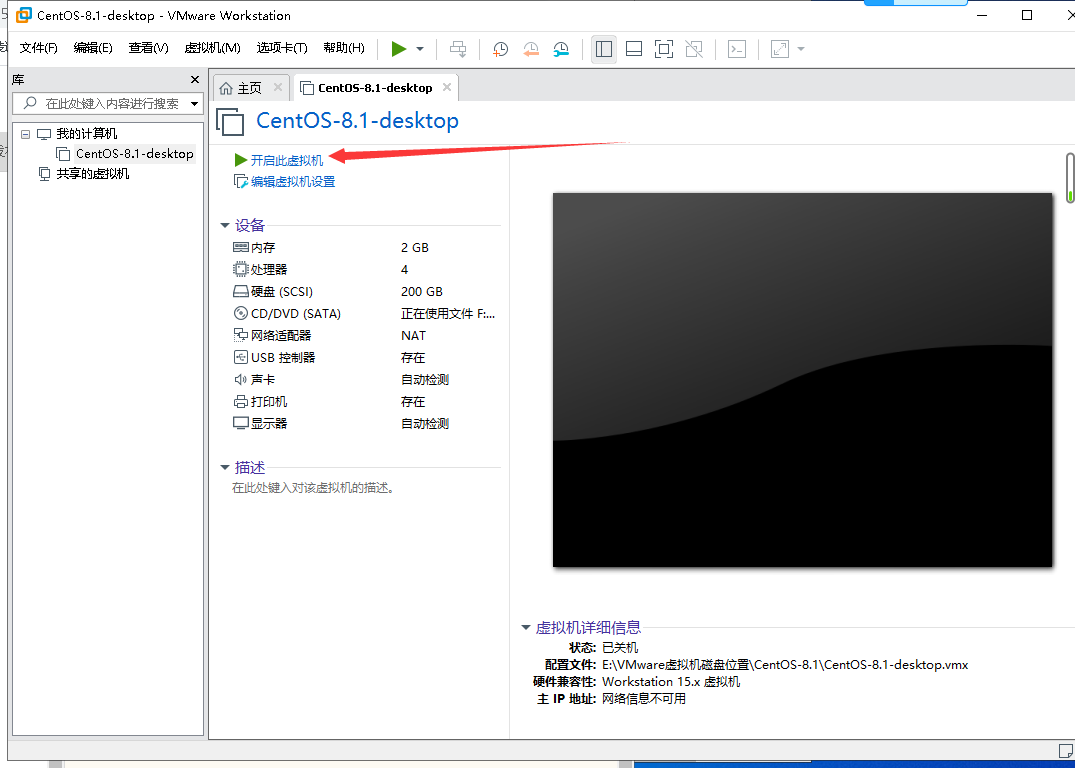The width and height of the screenshot is (1075, 768).
Task: Select CentOS-8.1-desktop in the library tree
Action: click(134, 154)
